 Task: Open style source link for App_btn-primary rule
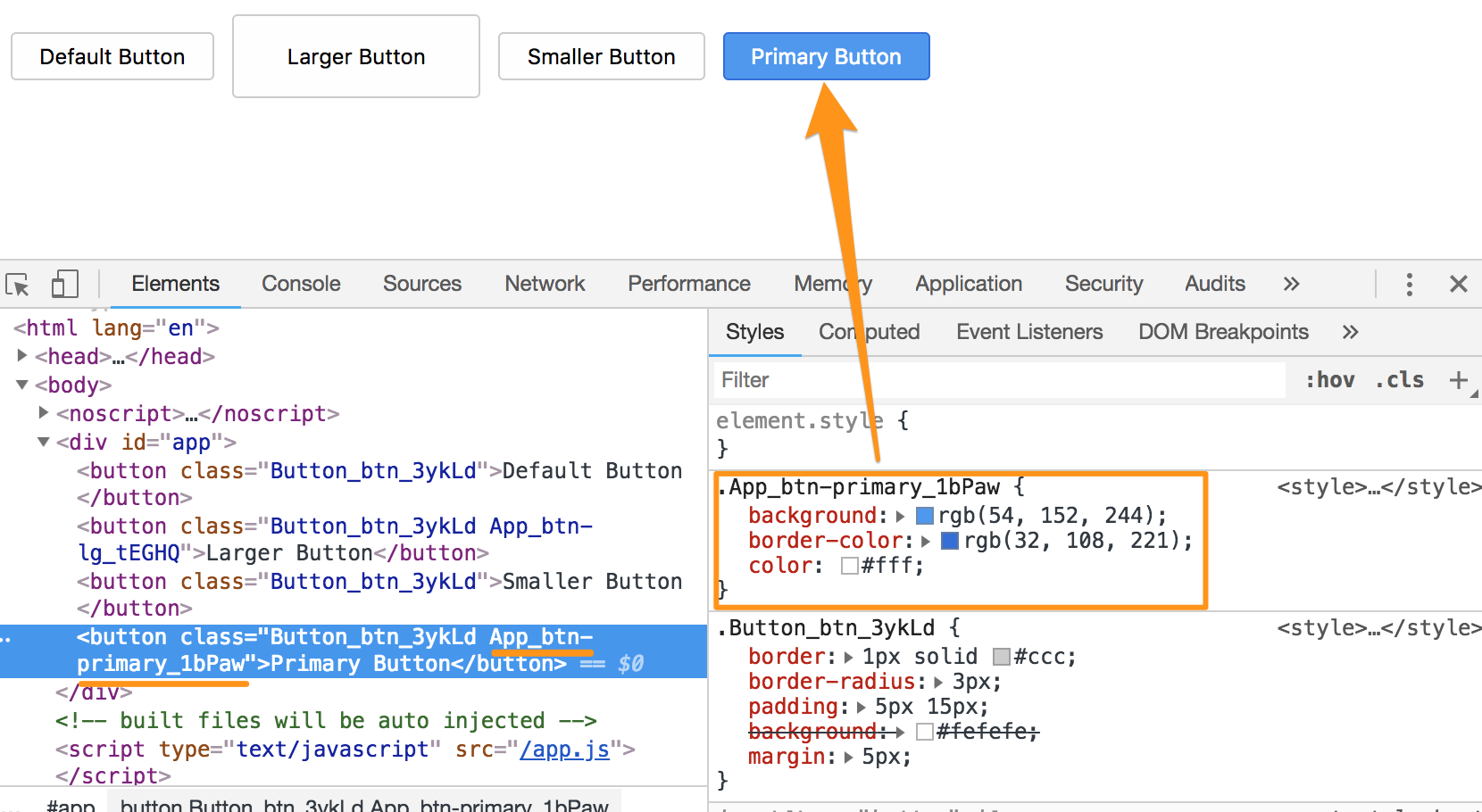[1378, 487]
